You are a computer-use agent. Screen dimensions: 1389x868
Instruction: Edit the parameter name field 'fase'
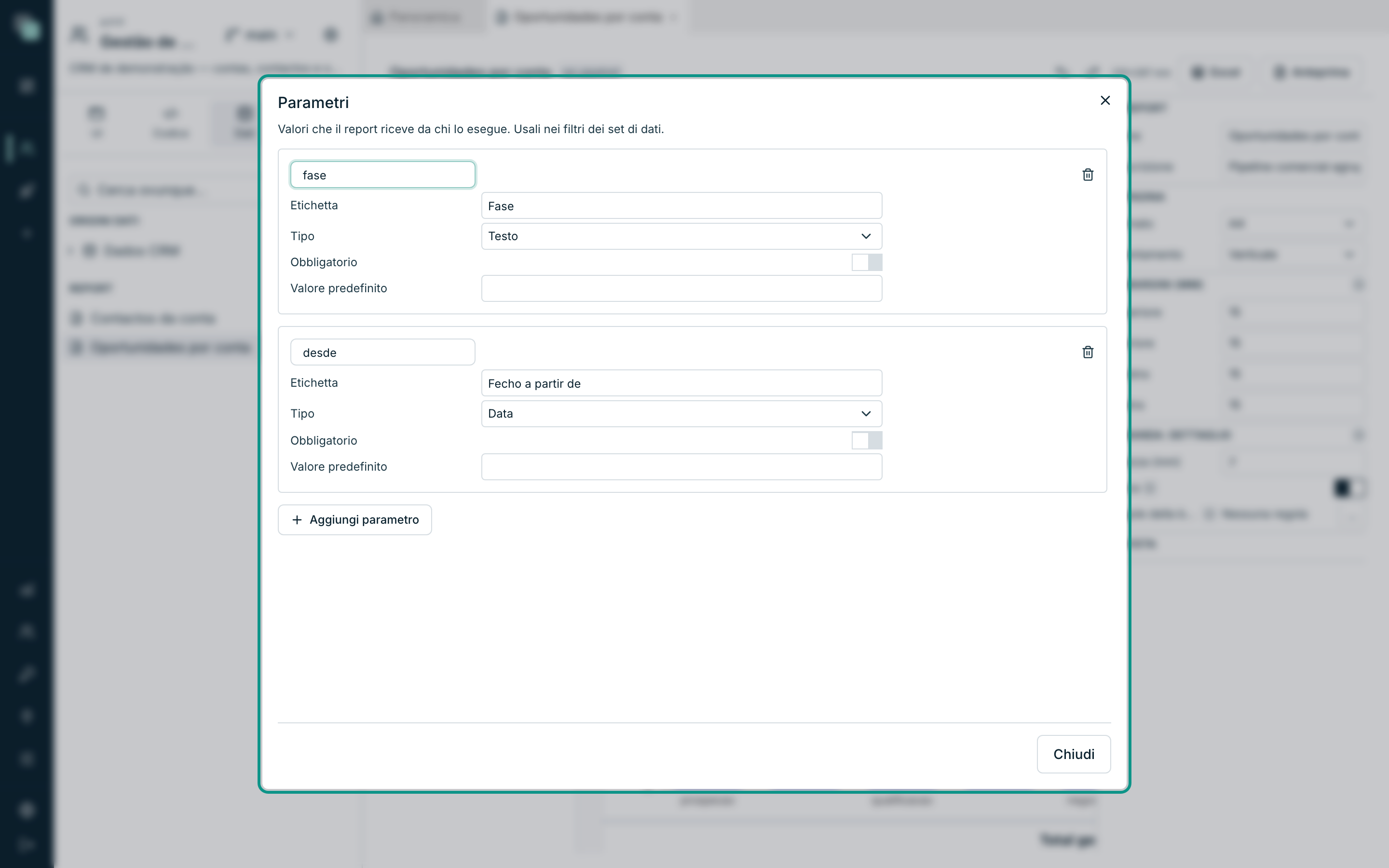[x=383, y=175]
